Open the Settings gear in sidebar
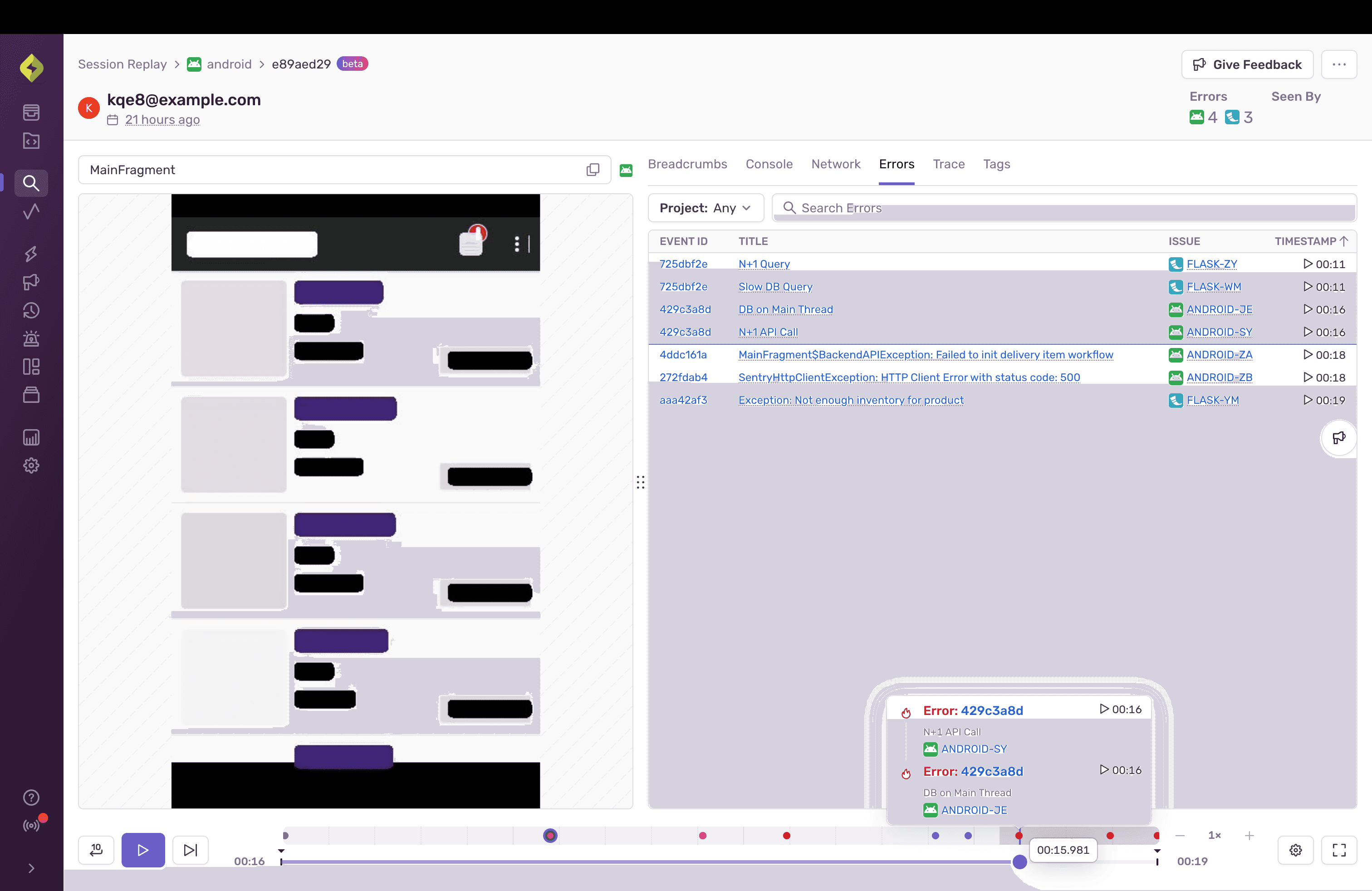1372x891 pixels. (x=31, y=465)
